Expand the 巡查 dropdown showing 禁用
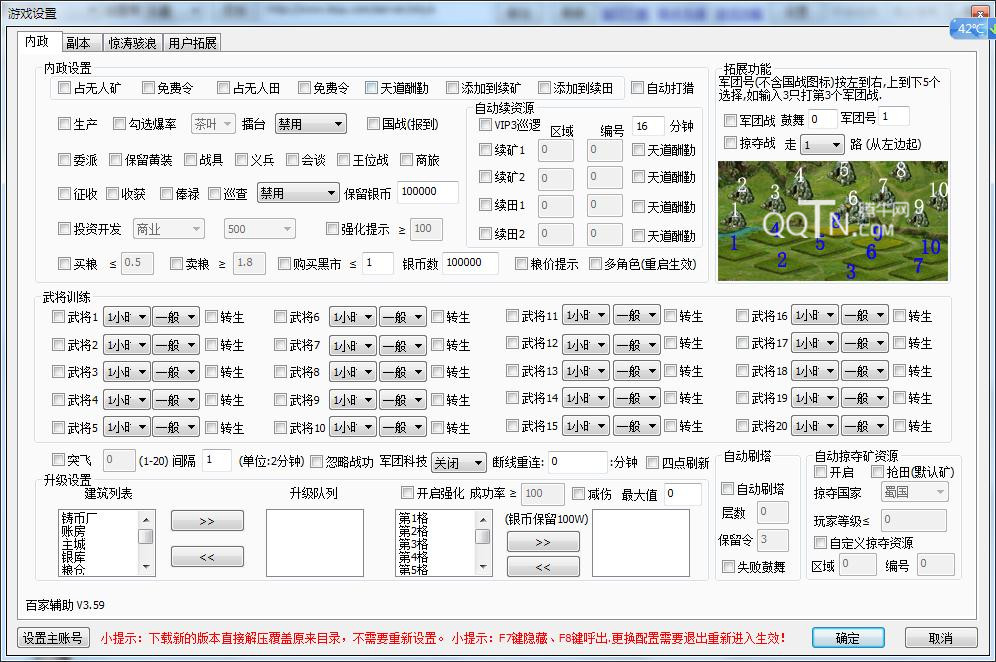Image resolution: width=996 pixels, height=662 pixels. pos(298,193)
